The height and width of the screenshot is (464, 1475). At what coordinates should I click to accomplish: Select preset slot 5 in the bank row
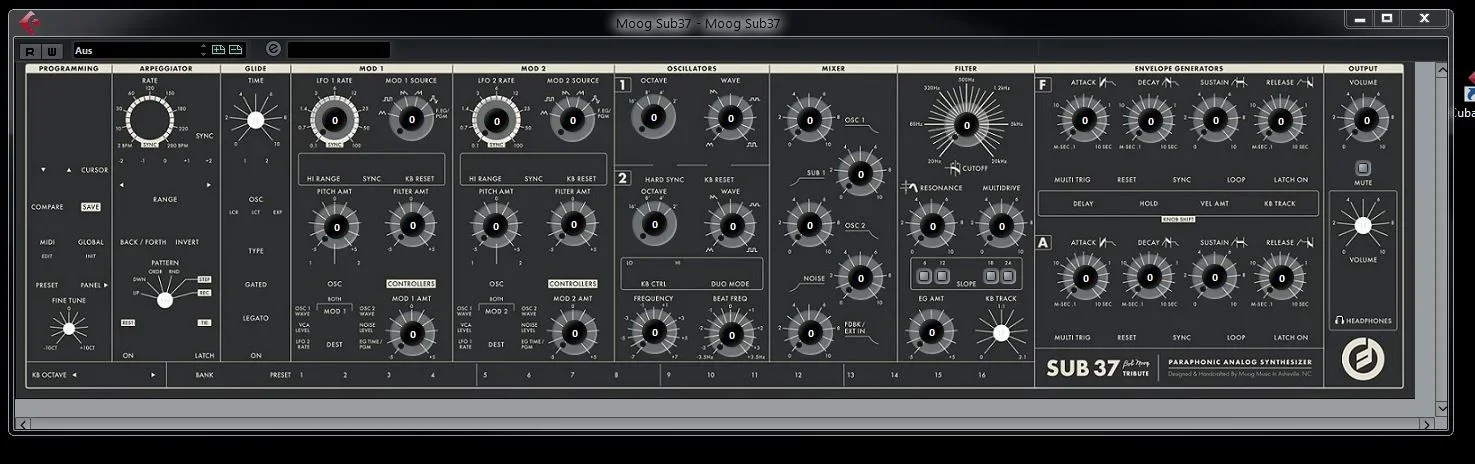pyautogui.click(x=485, y=375)
